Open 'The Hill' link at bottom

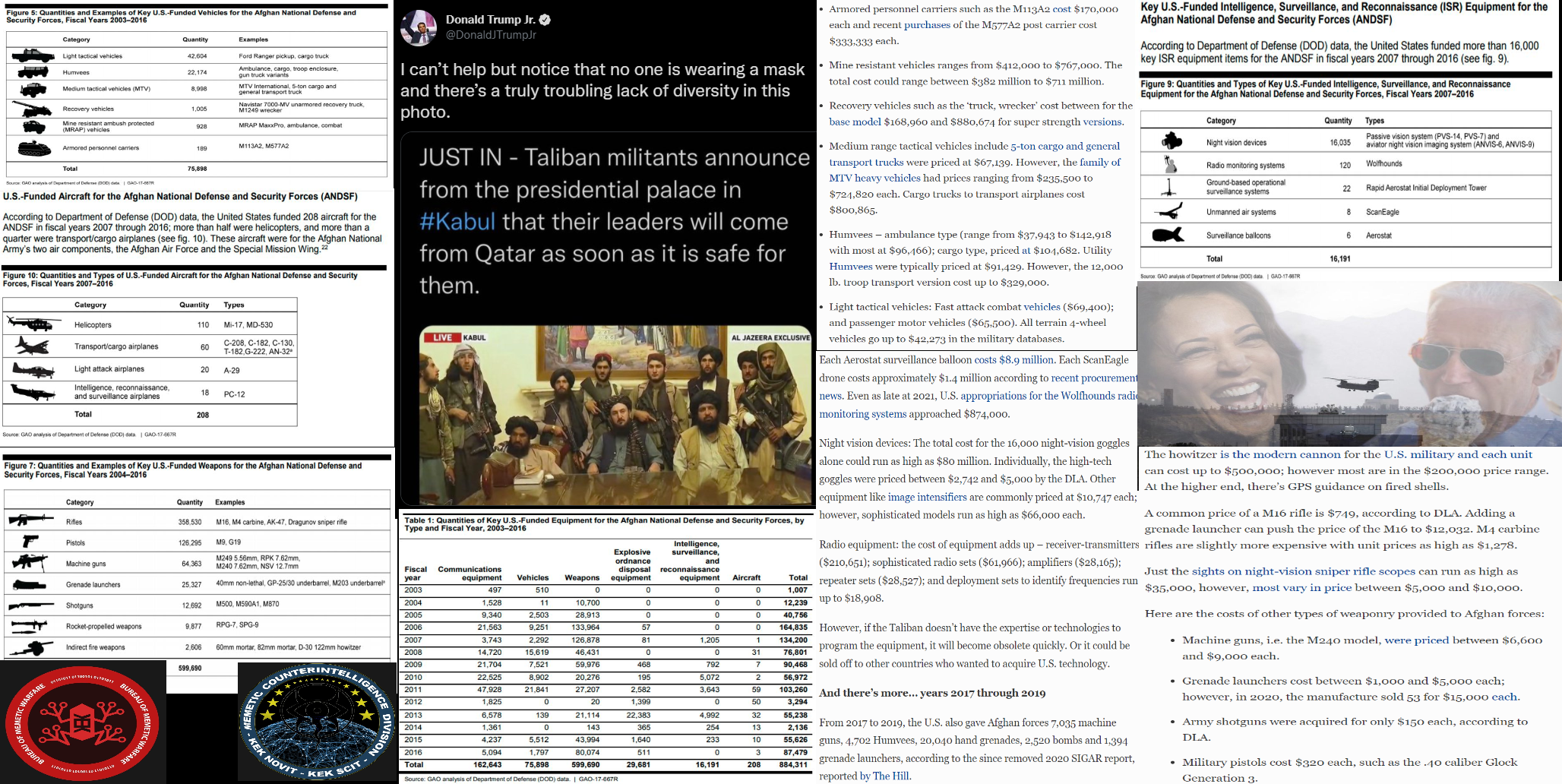point(891,776)
